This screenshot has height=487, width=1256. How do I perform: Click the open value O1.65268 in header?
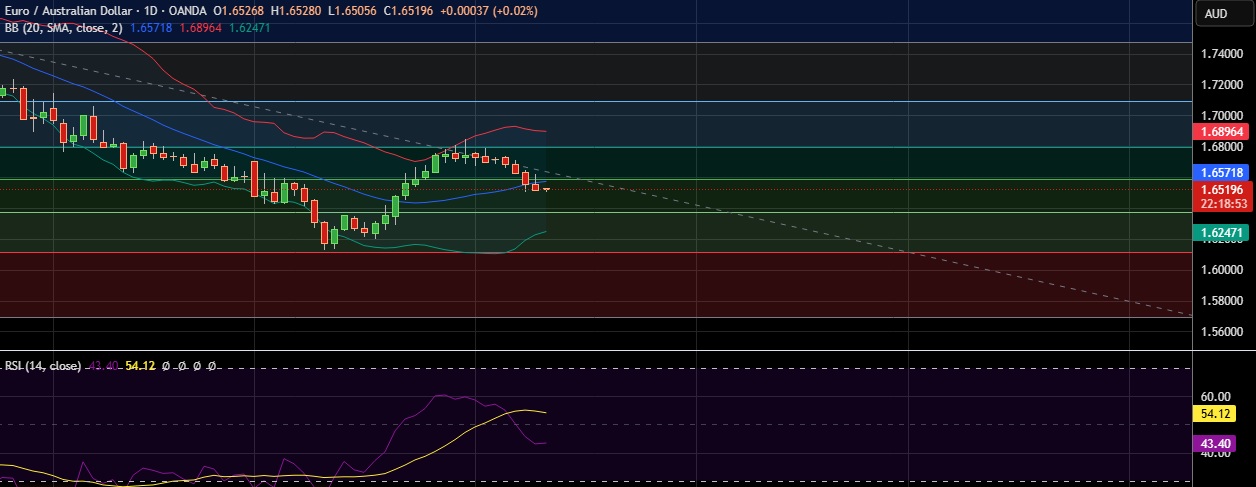pyautogui.click(x=241, y=10)
